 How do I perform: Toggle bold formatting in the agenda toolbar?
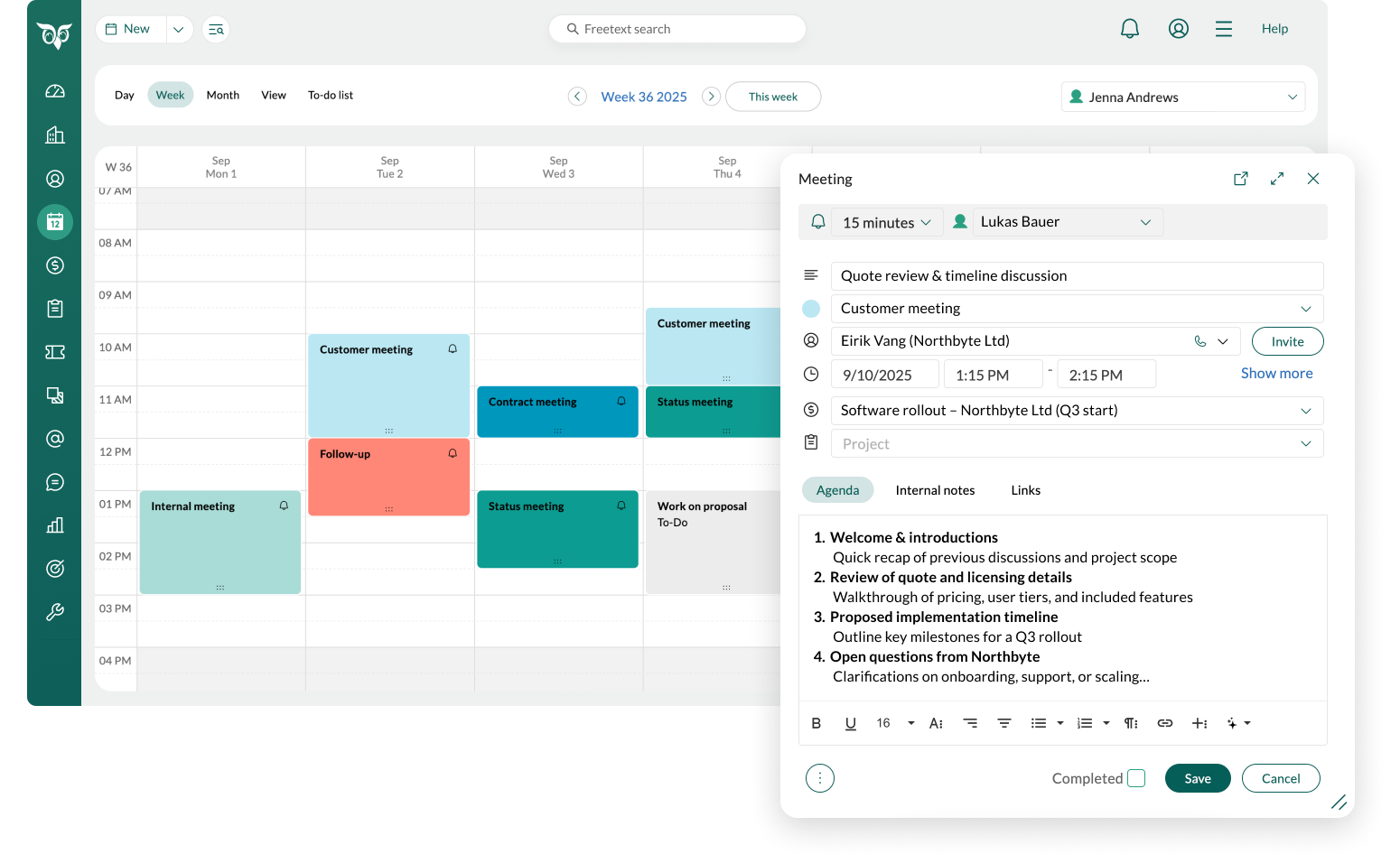(x=816, y=722)
